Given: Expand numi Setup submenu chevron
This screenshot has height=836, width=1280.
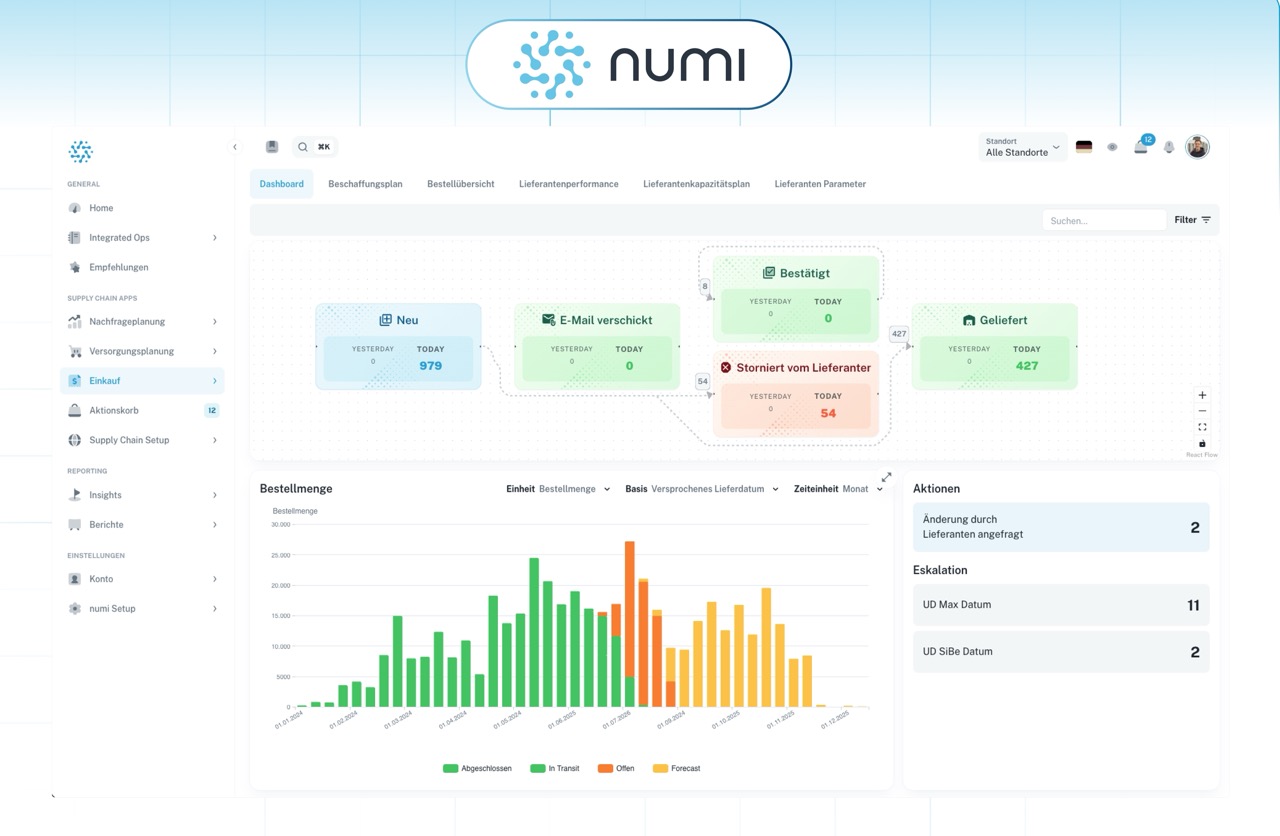Looking at the screenshot, I should 215,608.
